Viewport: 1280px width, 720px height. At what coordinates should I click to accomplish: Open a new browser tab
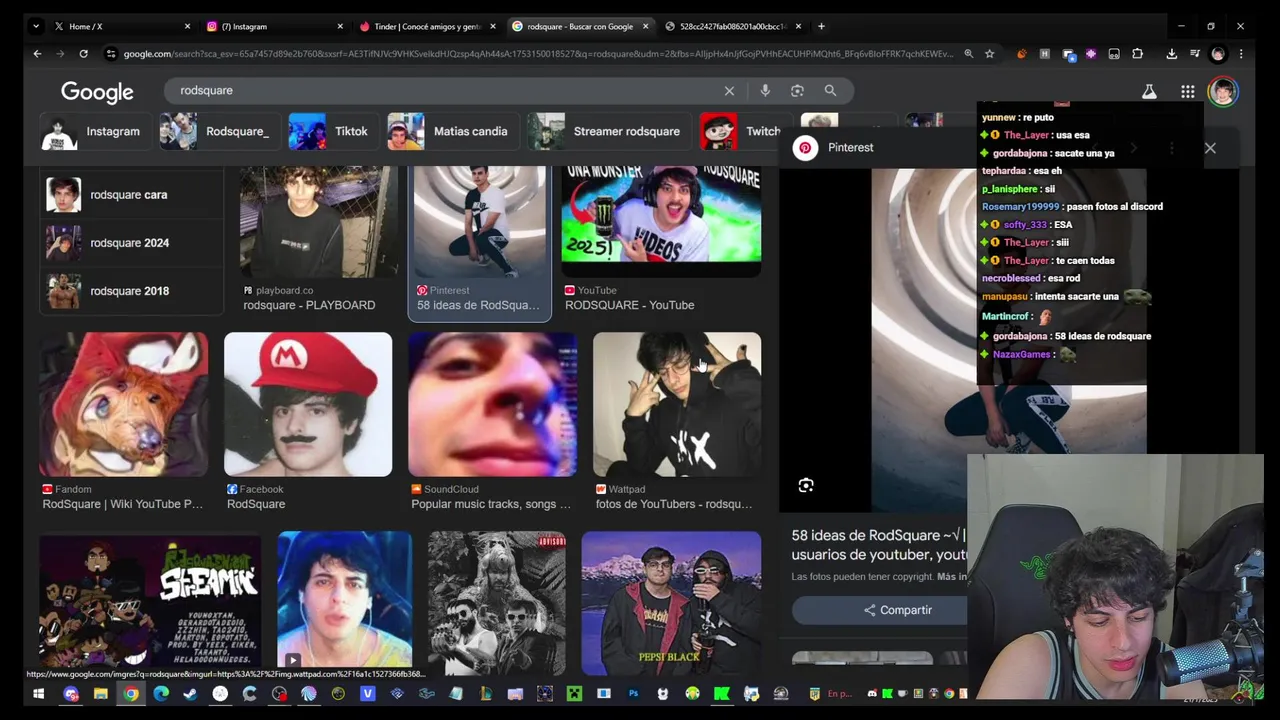coord(821,26)
